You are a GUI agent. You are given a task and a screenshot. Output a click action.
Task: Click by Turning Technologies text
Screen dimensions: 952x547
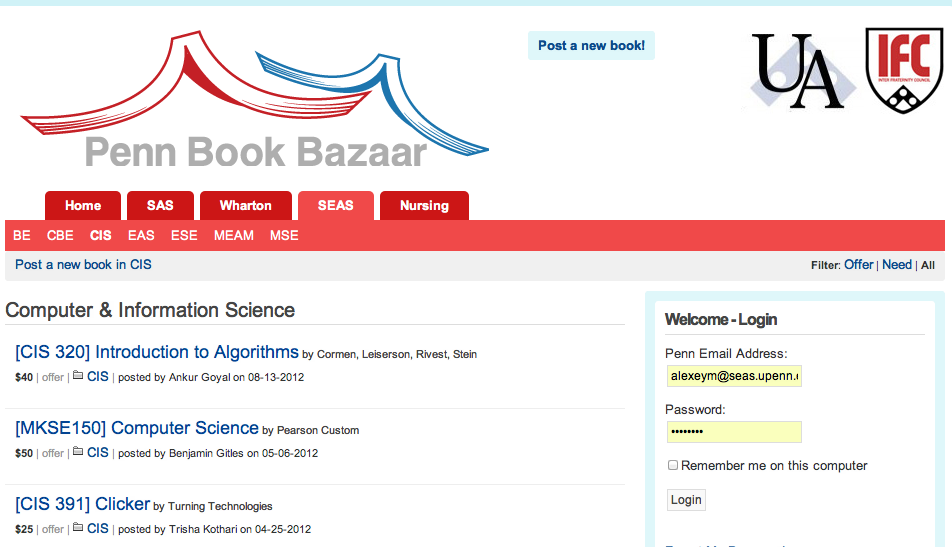(x=213, y=506)
